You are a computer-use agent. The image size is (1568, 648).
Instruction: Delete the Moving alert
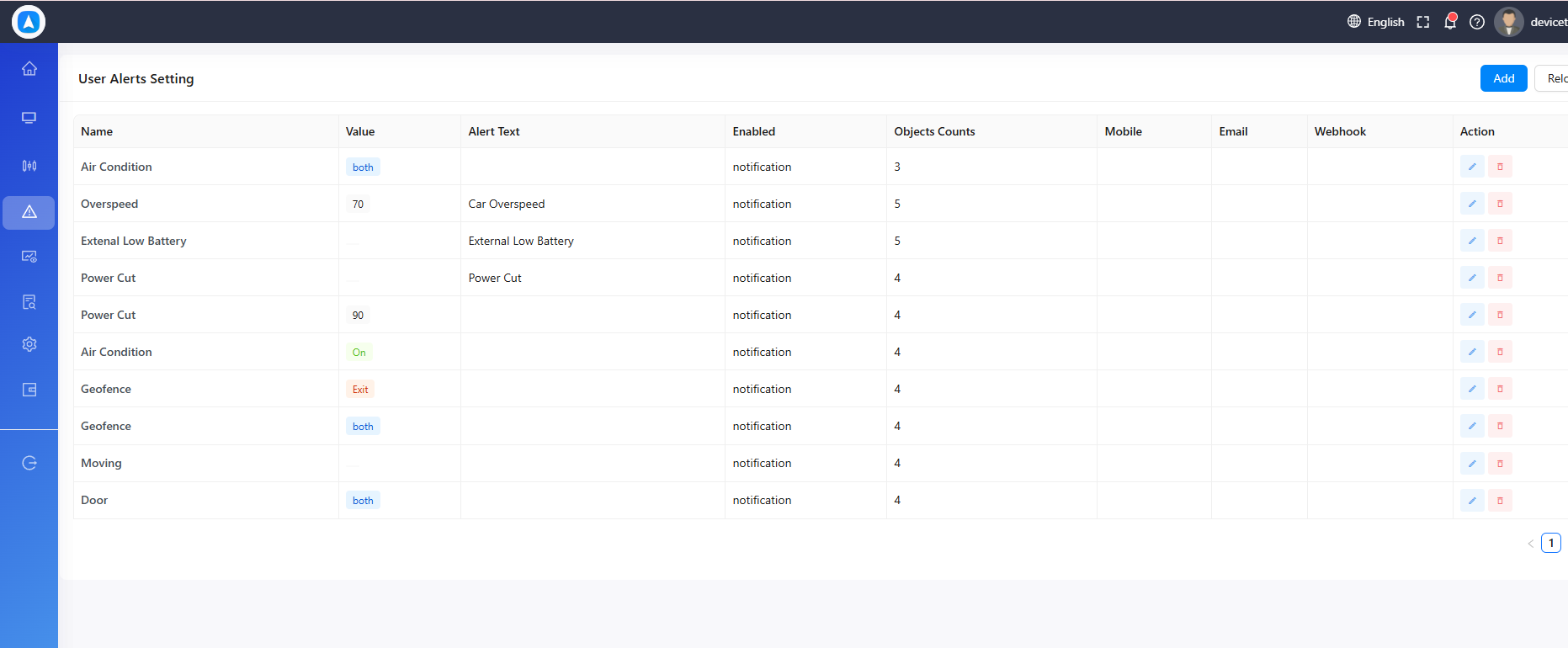coord(1500,463)
